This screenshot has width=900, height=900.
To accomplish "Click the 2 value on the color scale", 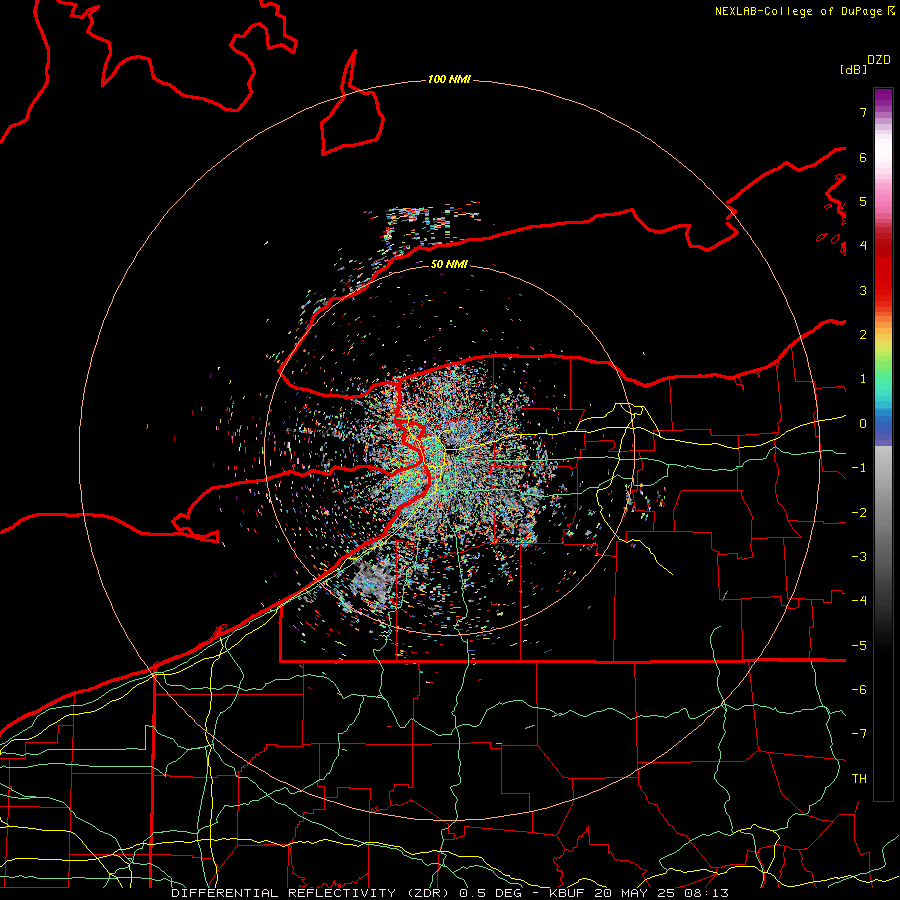I will click(x=863, y=335).
